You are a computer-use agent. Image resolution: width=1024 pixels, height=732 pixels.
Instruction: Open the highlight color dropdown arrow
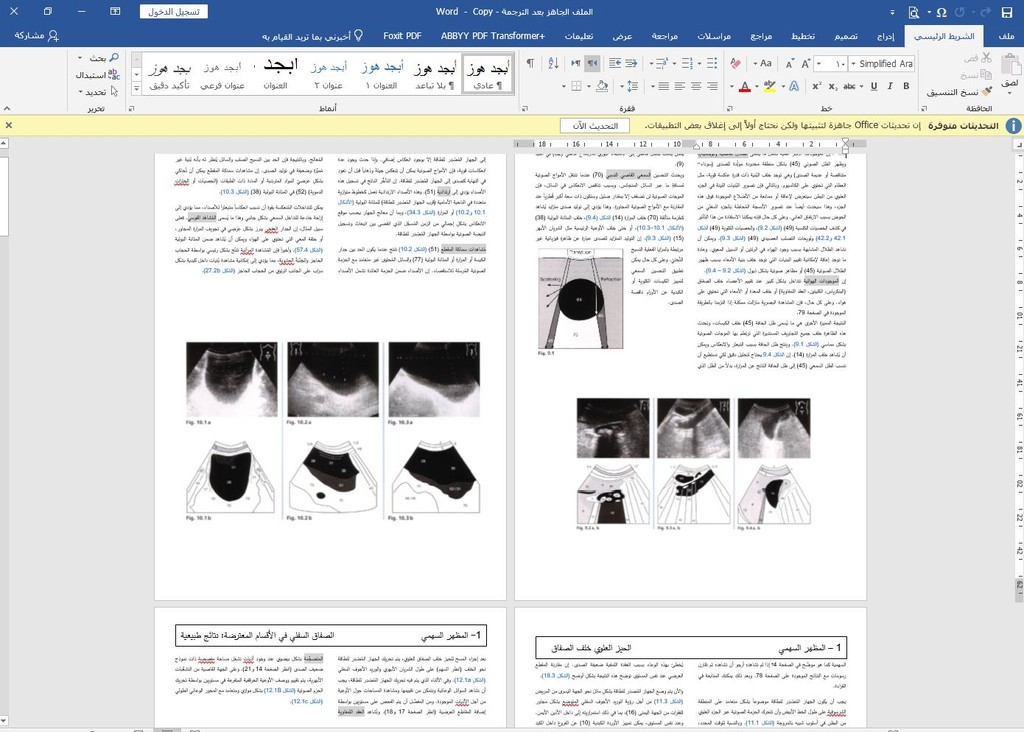(757, 86)
